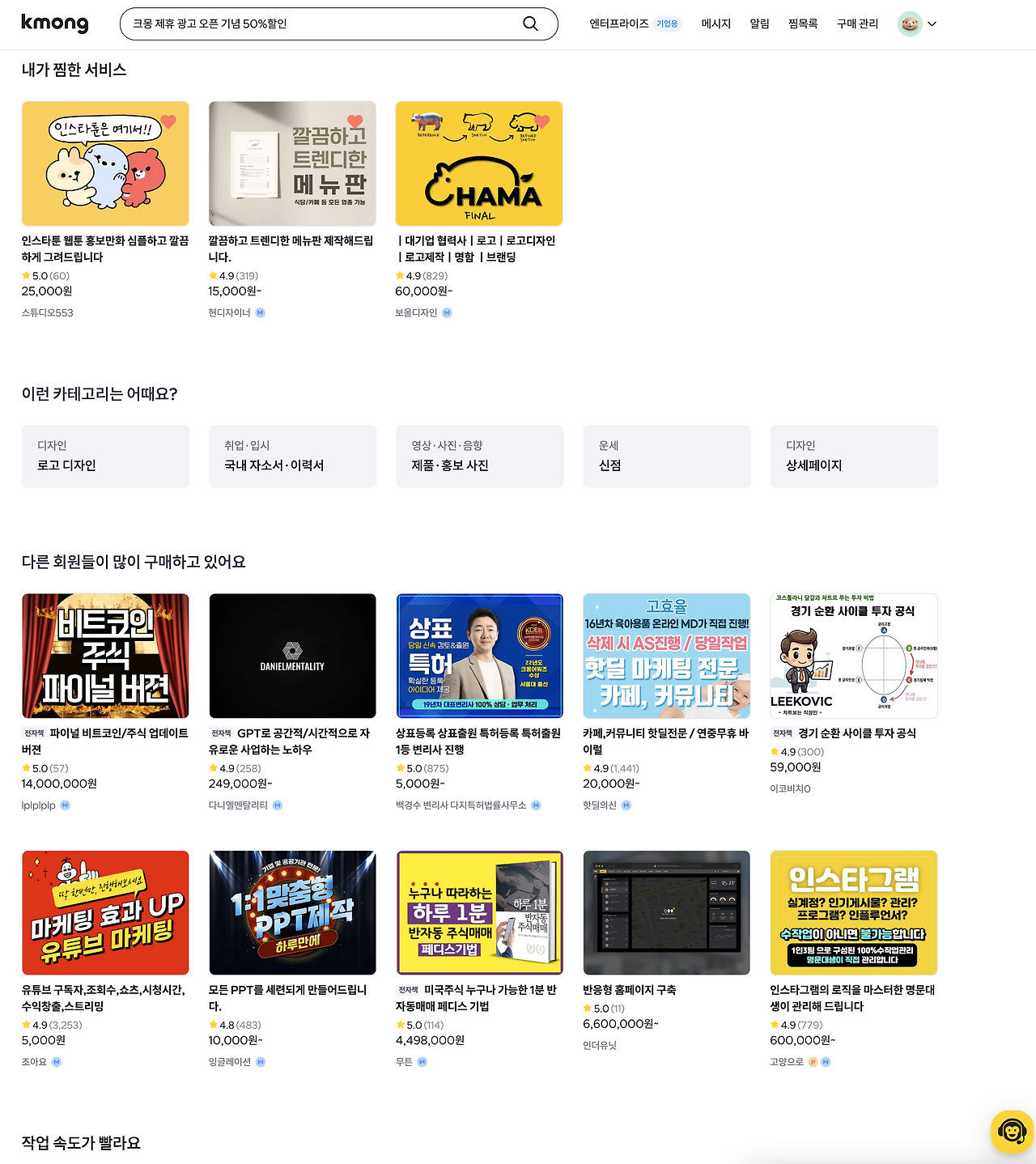Unlike the 인스타툰 webtoon service heart

click(168, 121)
